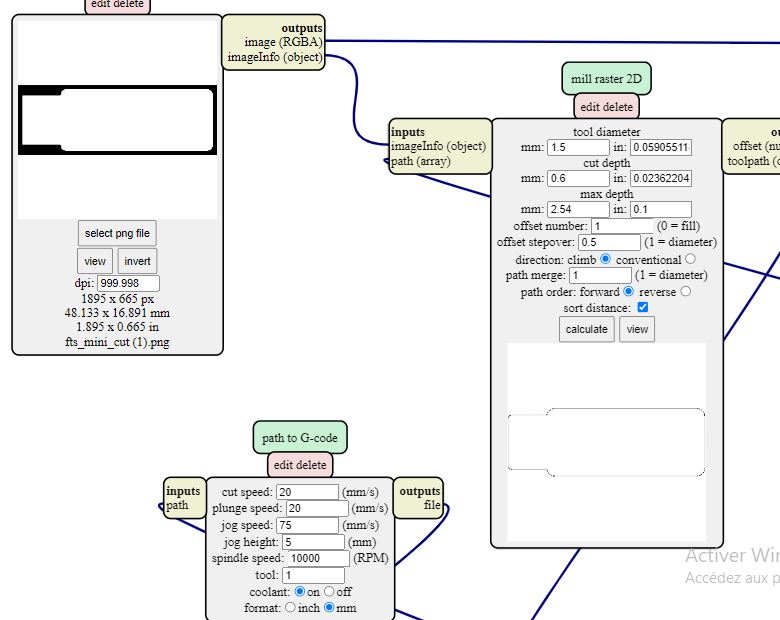The width and height of the screenshot is (780, 620).
Task: Edit max depth inches field showing 0.1
Action: [661, 209]
